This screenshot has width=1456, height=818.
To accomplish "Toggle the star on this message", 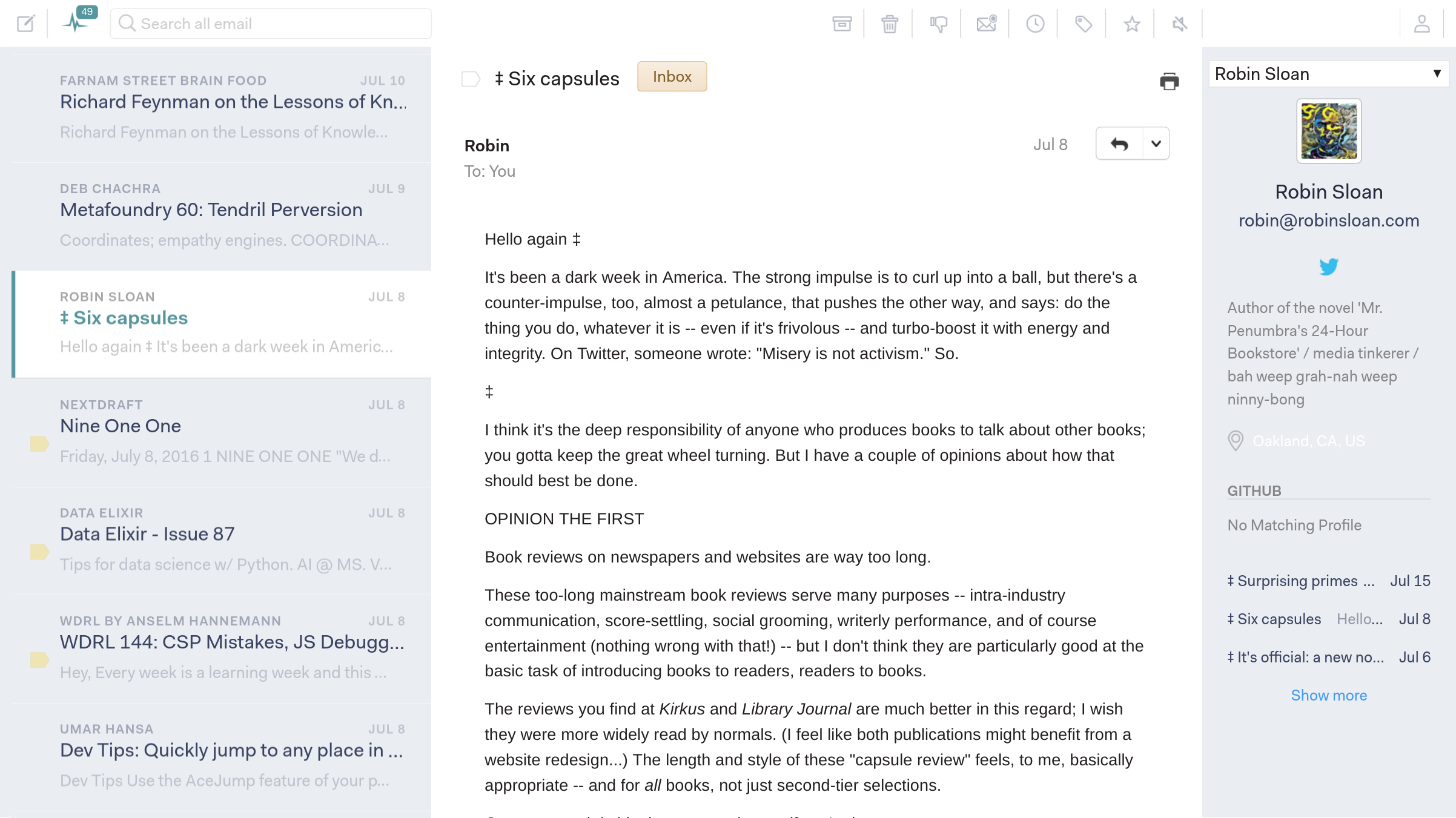I will pyautogui.click(x=1132, y=24).
